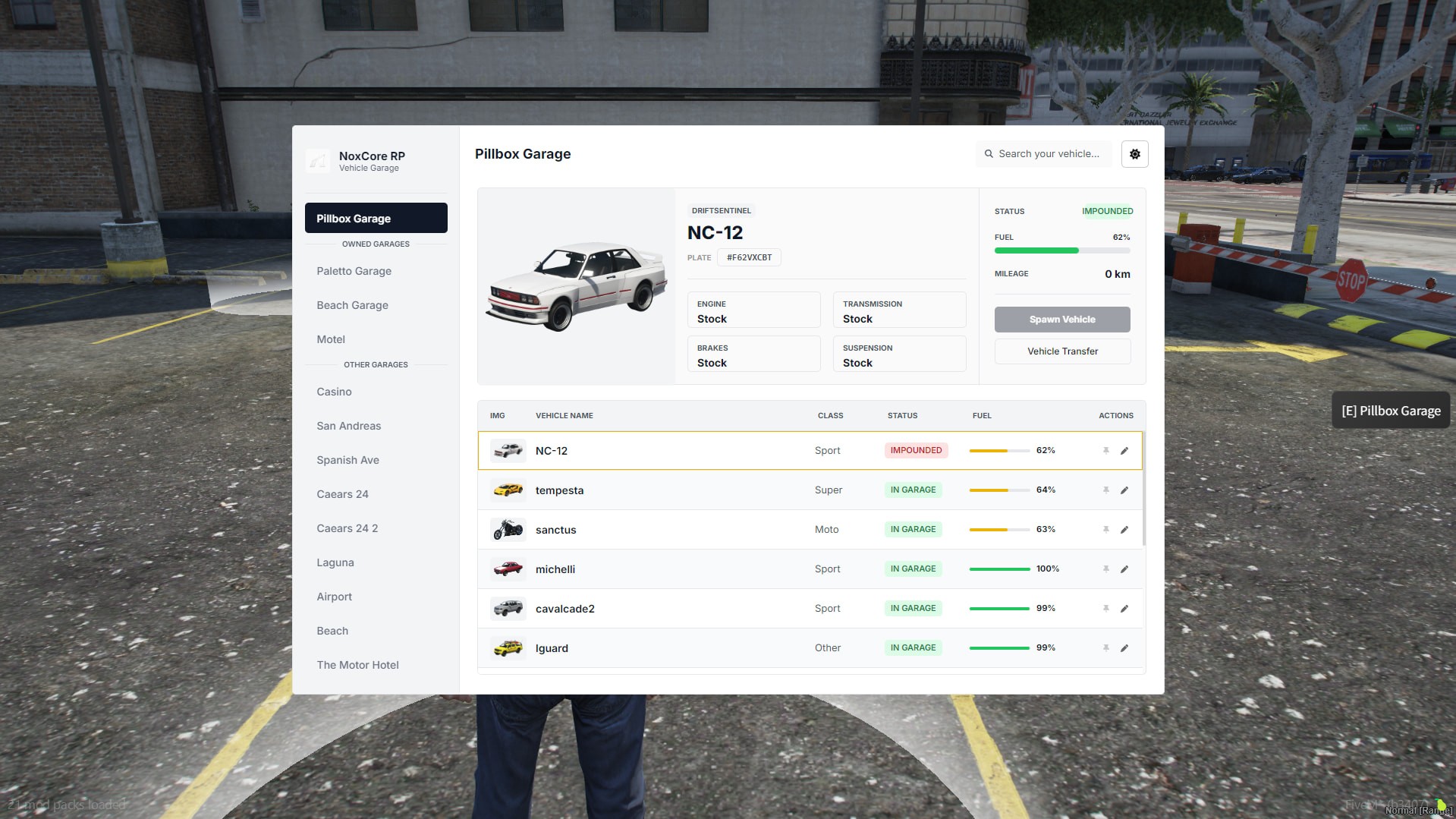Click the Brakes Stock card
This screenshot has height=819, width=1456.
[753, 354]
